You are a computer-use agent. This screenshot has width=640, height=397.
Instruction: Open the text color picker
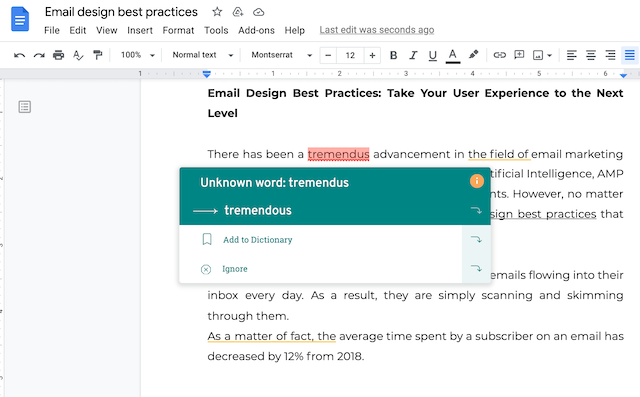pyautogui.click(x=453, y=55)
